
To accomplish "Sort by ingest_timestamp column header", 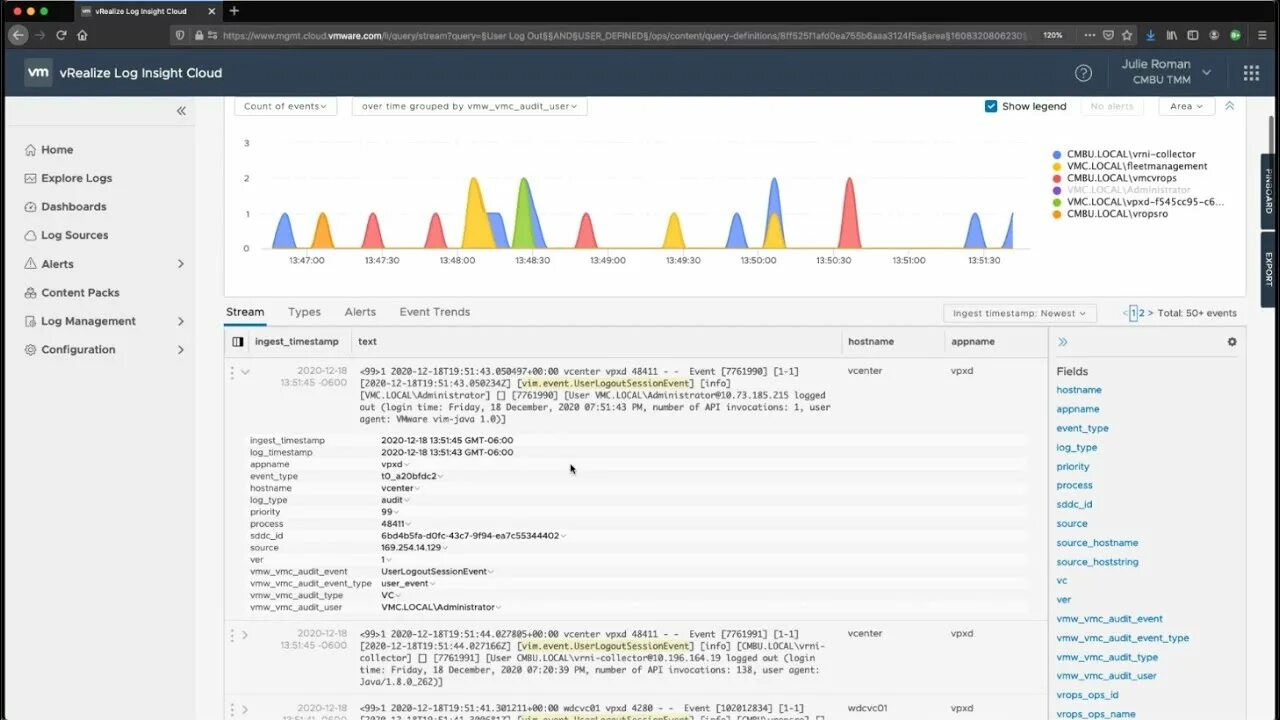I will point(297,341).
